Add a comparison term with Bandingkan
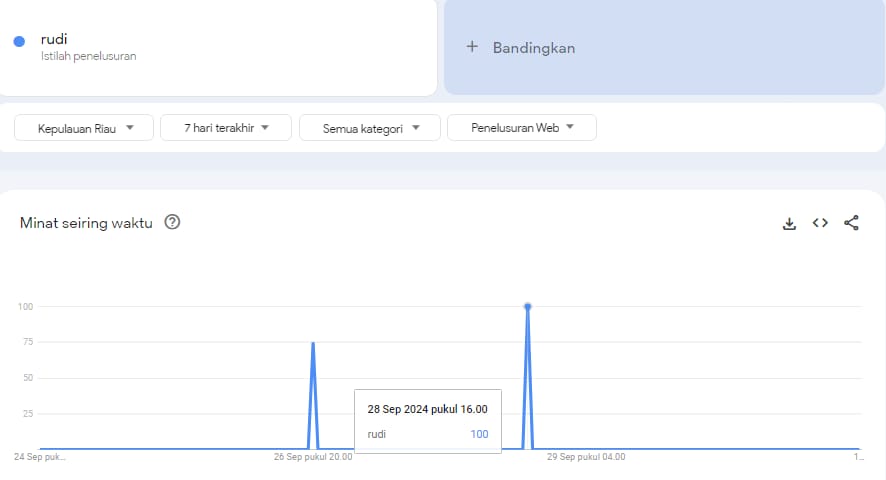 click(664, 47)
